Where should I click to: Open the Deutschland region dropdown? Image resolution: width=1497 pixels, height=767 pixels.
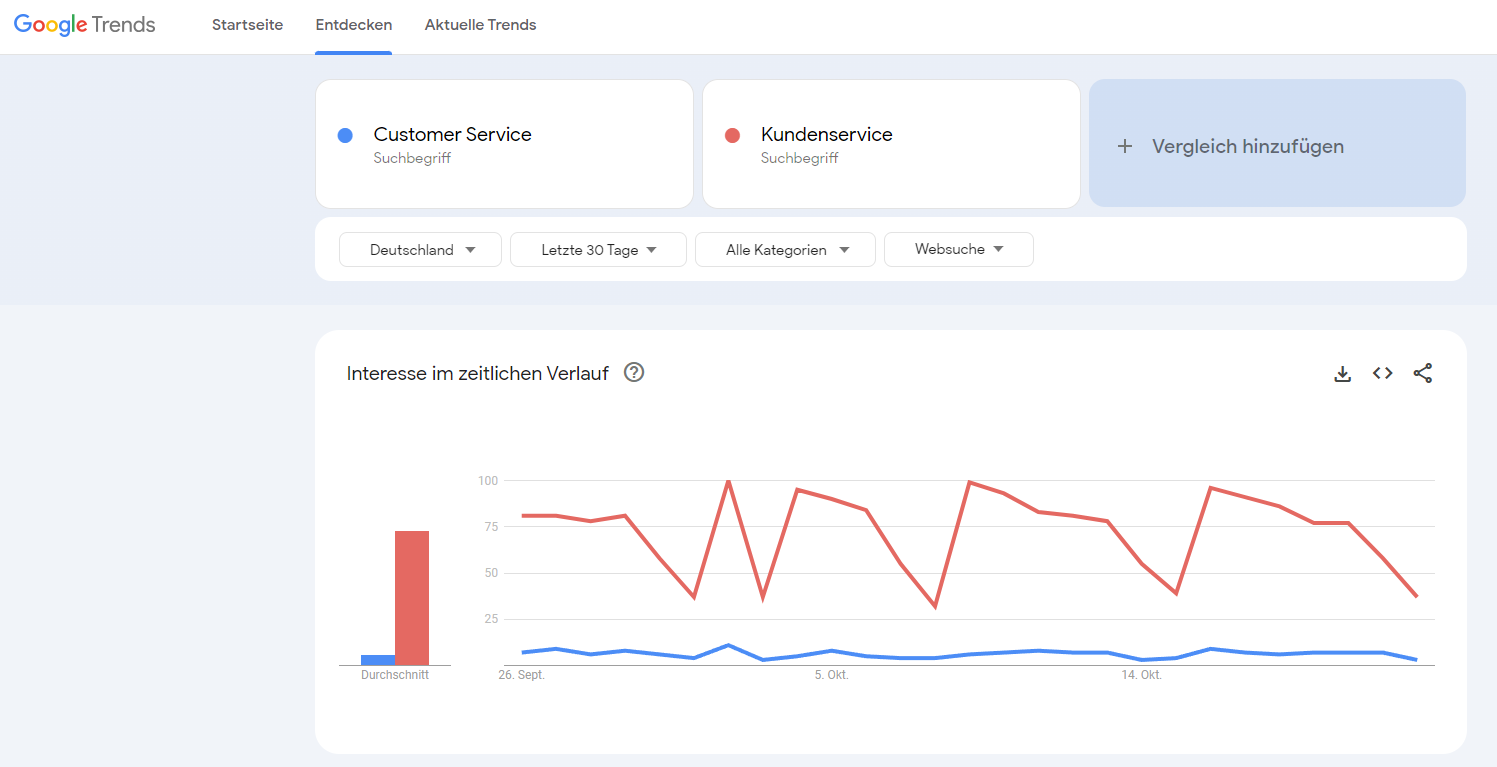pyautogui.click(x=420, y=250)
